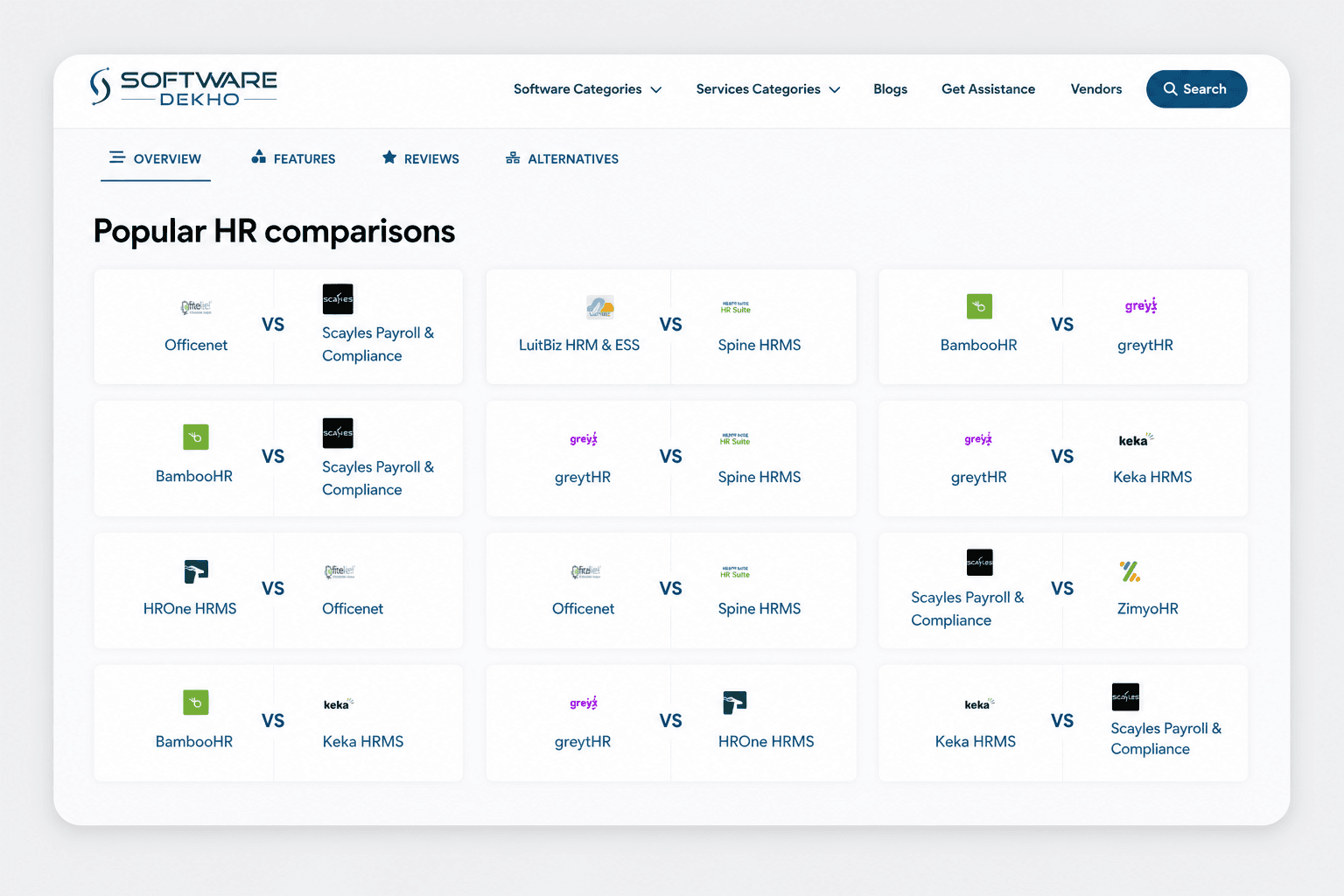
Task: Click VS in Scayles vs ZimyoHR card
Action: click(x=1062, y=589)
